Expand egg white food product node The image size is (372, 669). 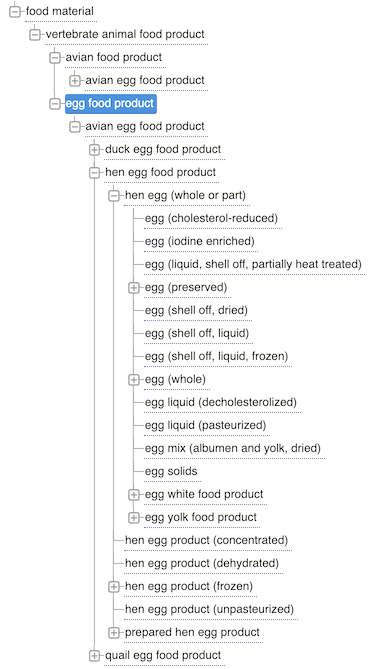pyautogui.click(x=134, y=495)
